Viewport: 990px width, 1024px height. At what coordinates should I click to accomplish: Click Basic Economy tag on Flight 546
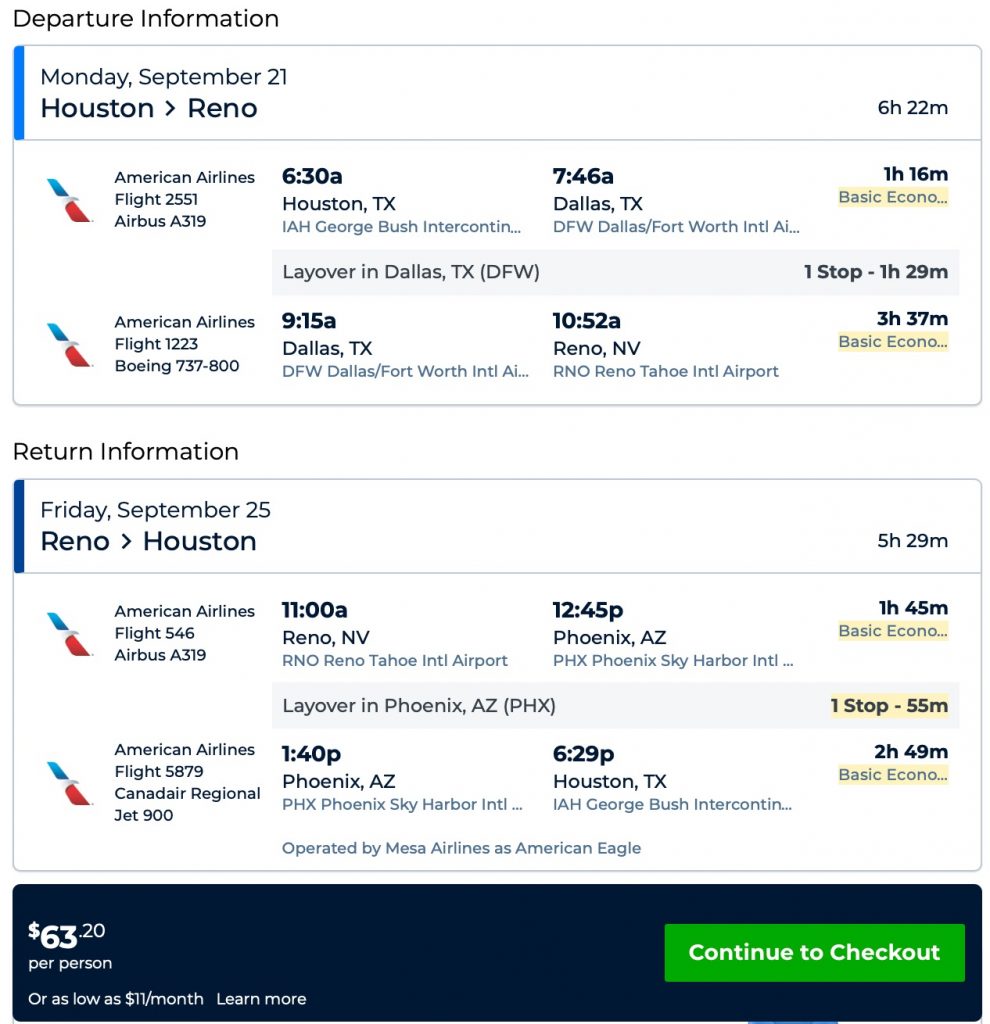pos(892,631)
